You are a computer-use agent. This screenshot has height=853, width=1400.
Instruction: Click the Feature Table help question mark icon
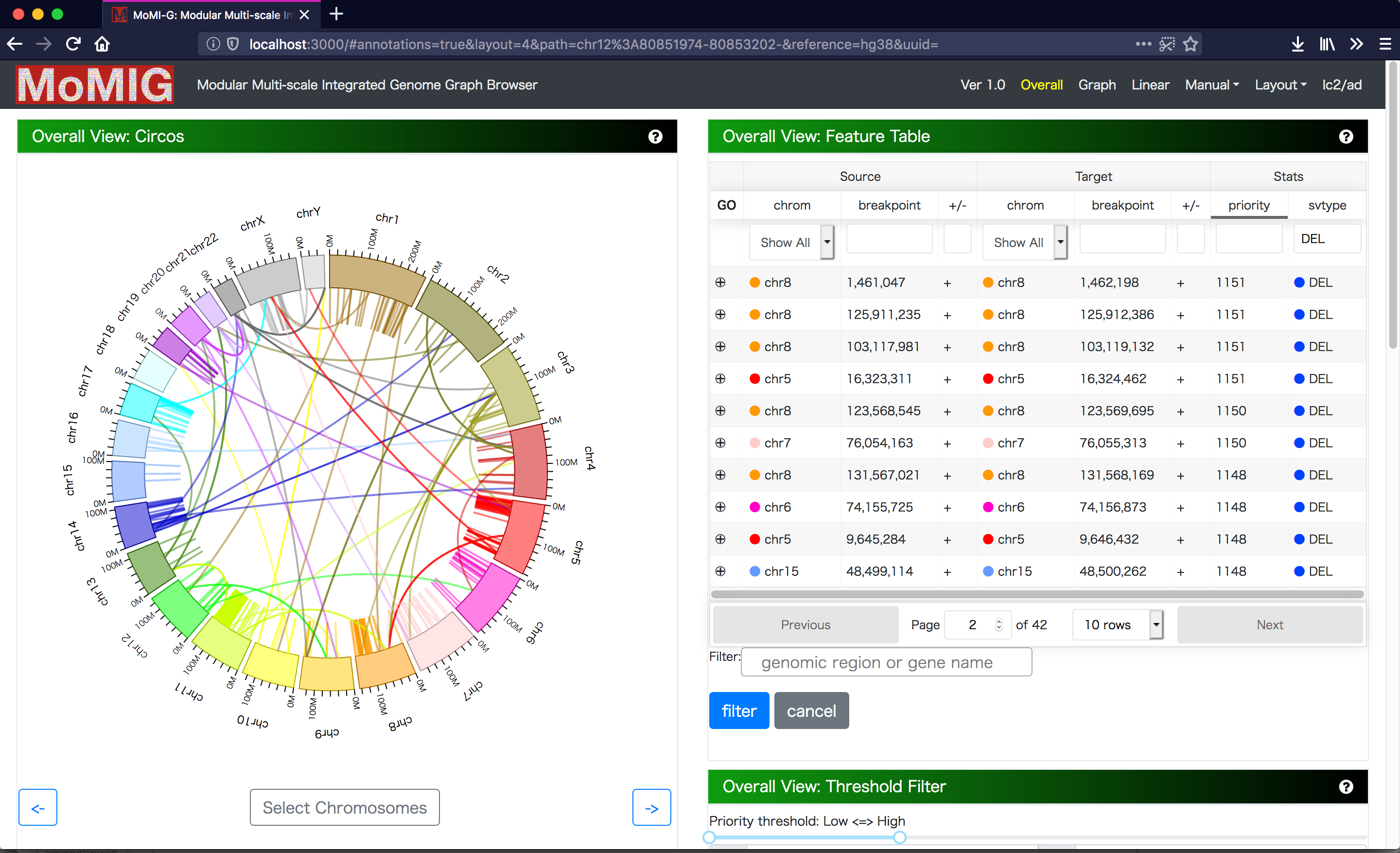[1346, 136]
